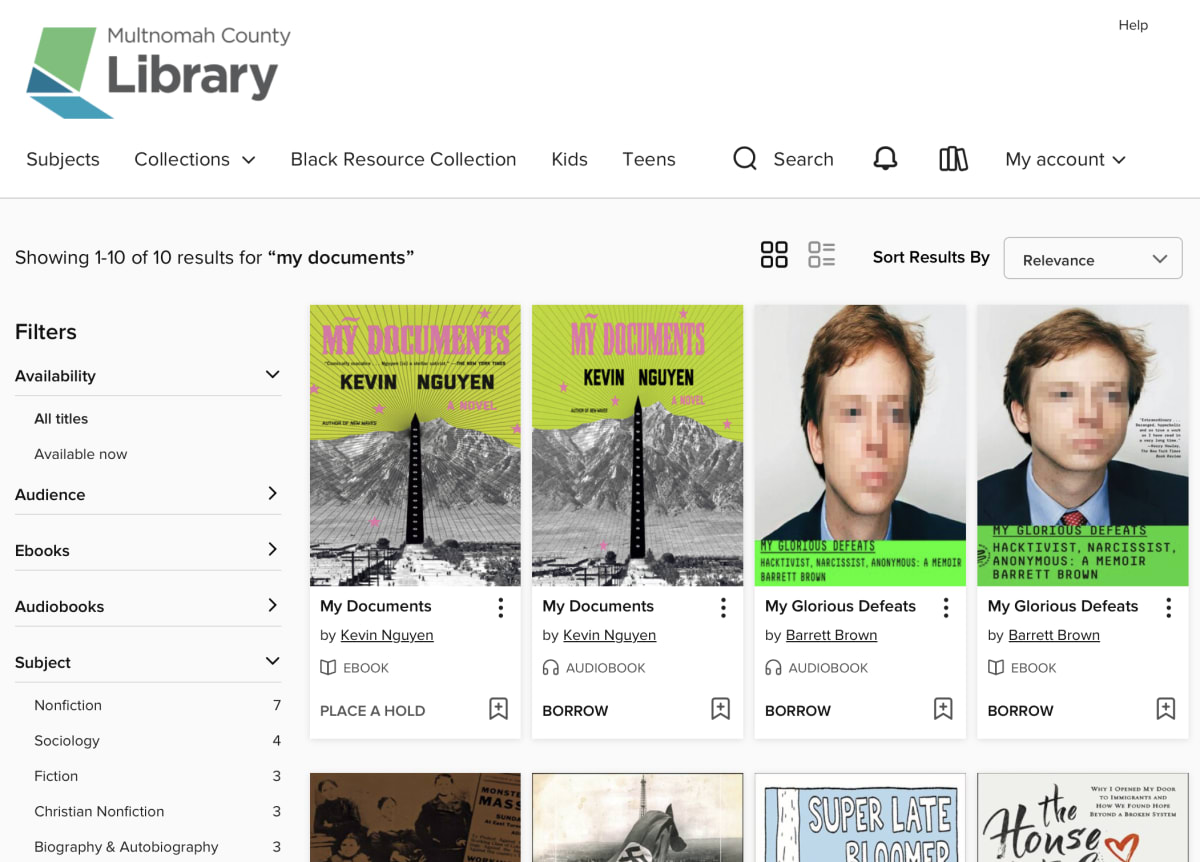Bookmark the My Glorious Defeats audiobook
Image resolution: width=1200 pixels, height=862 pixels.
point(943,709)
